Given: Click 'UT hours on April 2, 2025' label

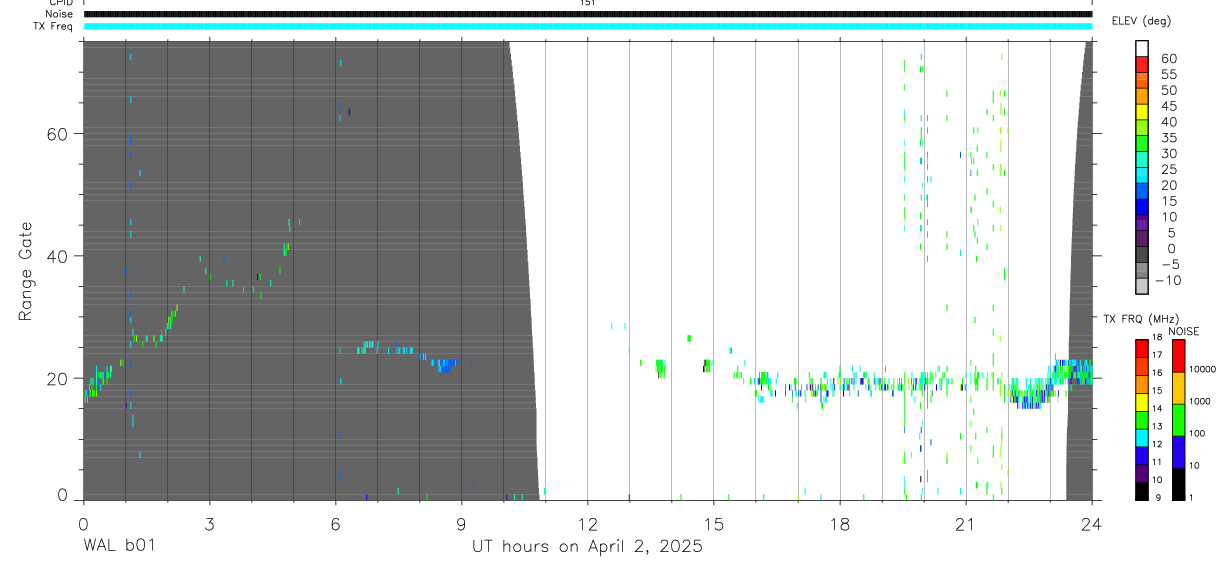Looking at the screenshot, I should [x=588, y=547].
